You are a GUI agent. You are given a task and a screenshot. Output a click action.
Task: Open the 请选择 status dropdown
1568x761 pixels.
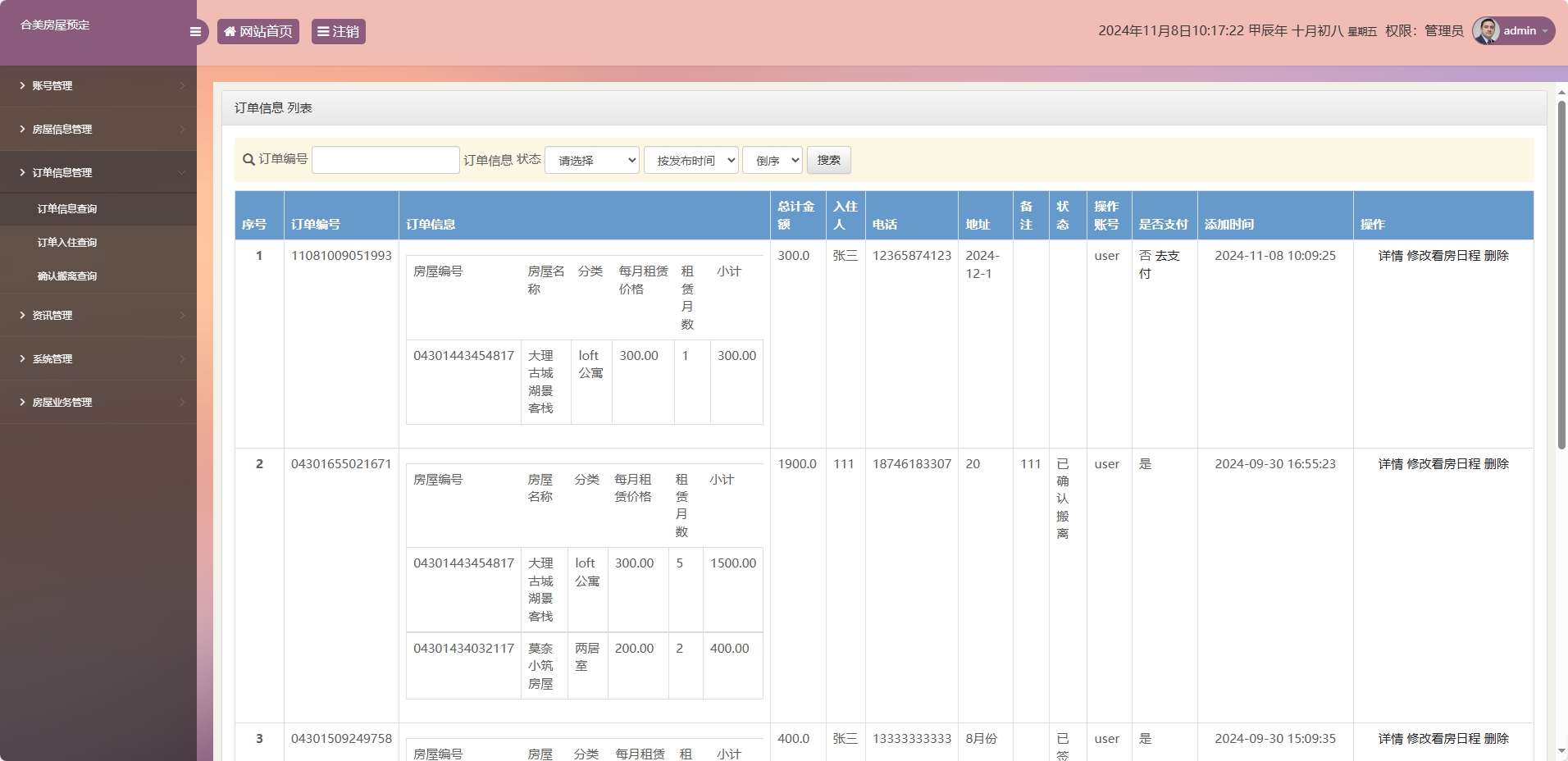[x=592, y=160]
